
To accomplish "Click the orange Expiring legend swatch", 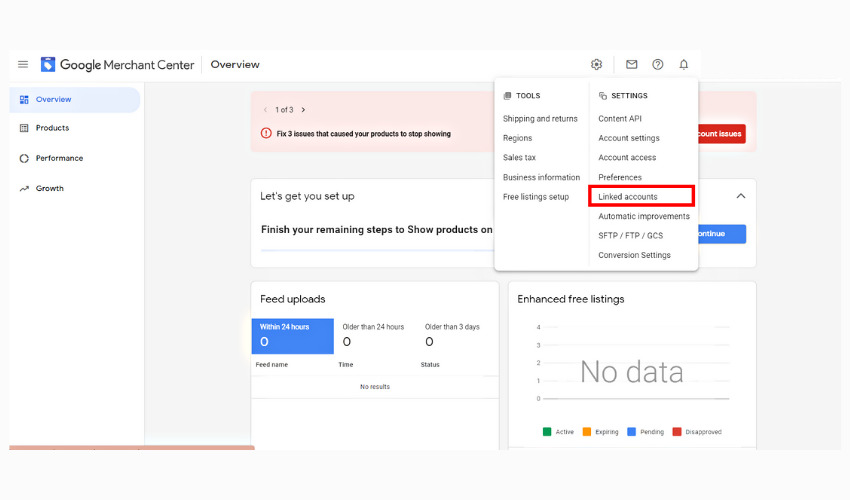I will 587,432.
